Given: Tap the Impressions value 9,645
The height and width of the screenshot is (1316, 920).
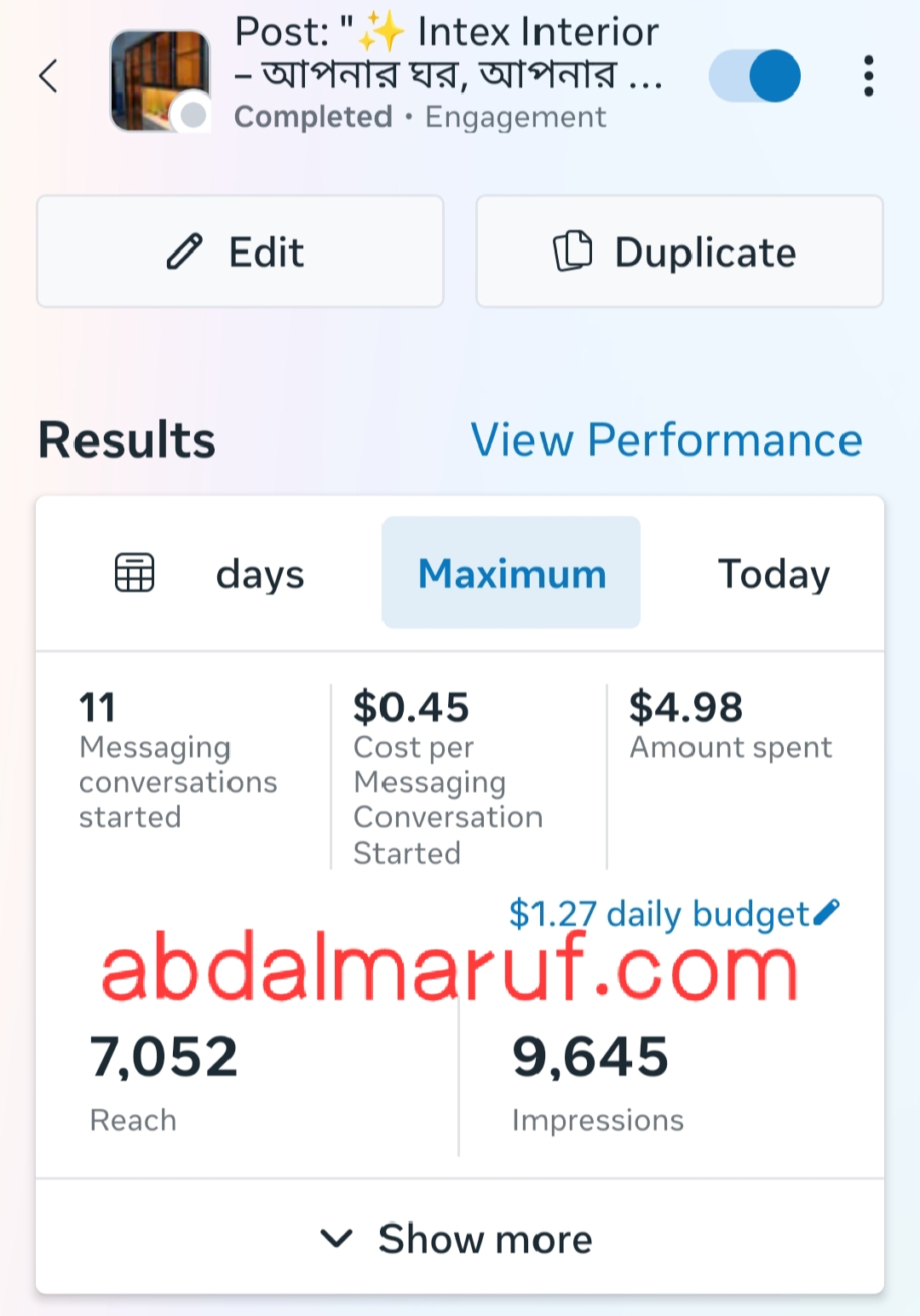Looking at the screenshot, I should point(590,1056).
